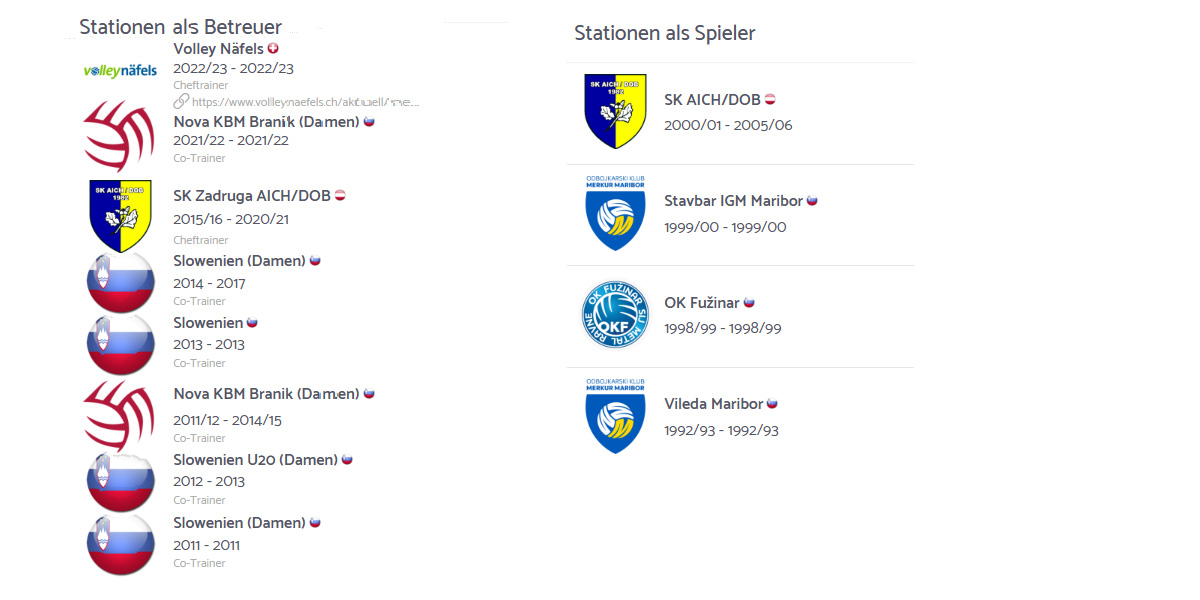Image resolution: width=1200 pixels, height=600 pixels.
Task: Click the OK Fužinar team name
Action: pyautogui.click(x=702, y=303)
